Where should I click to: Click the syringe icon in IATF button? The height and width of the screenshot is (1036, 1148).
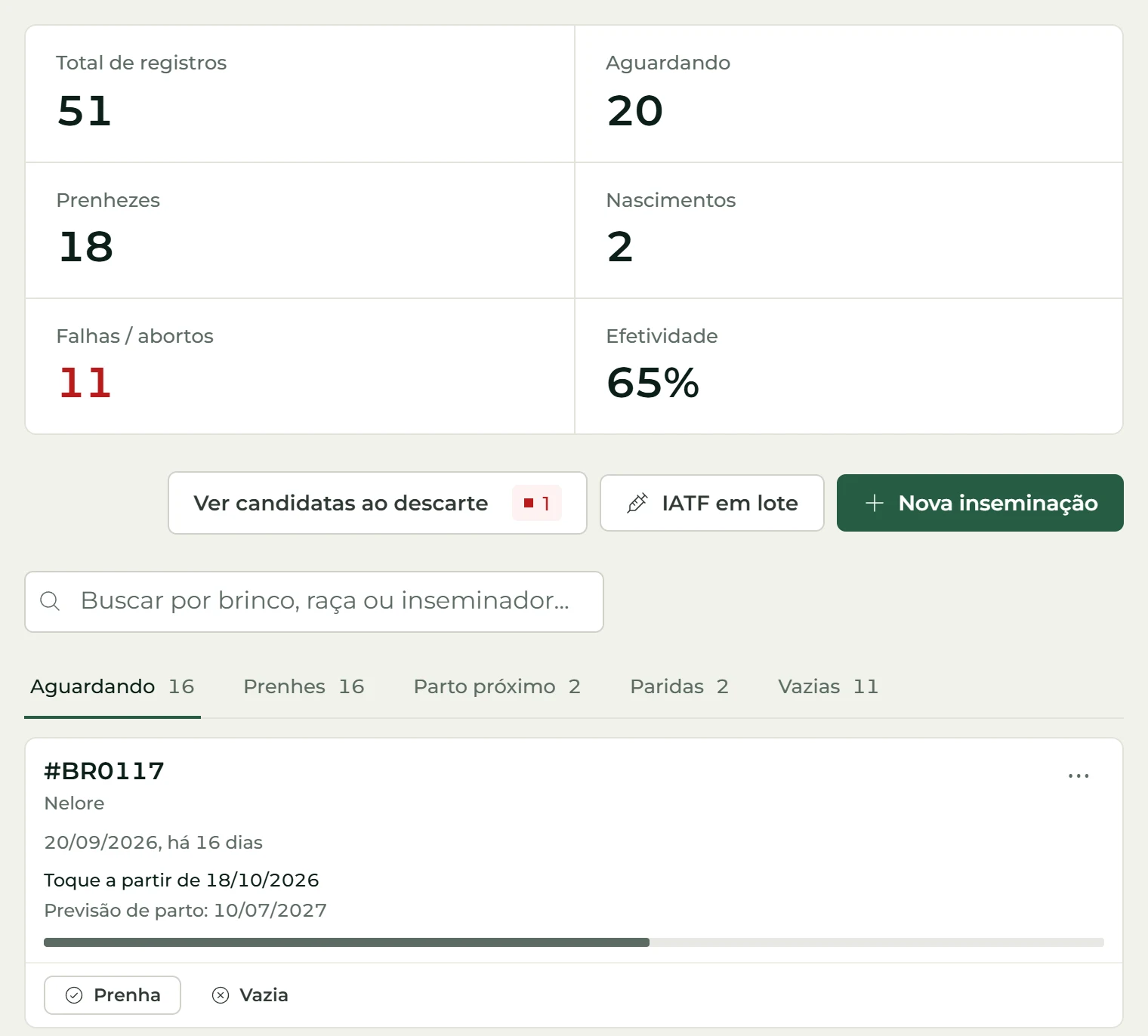pos(637,503)
